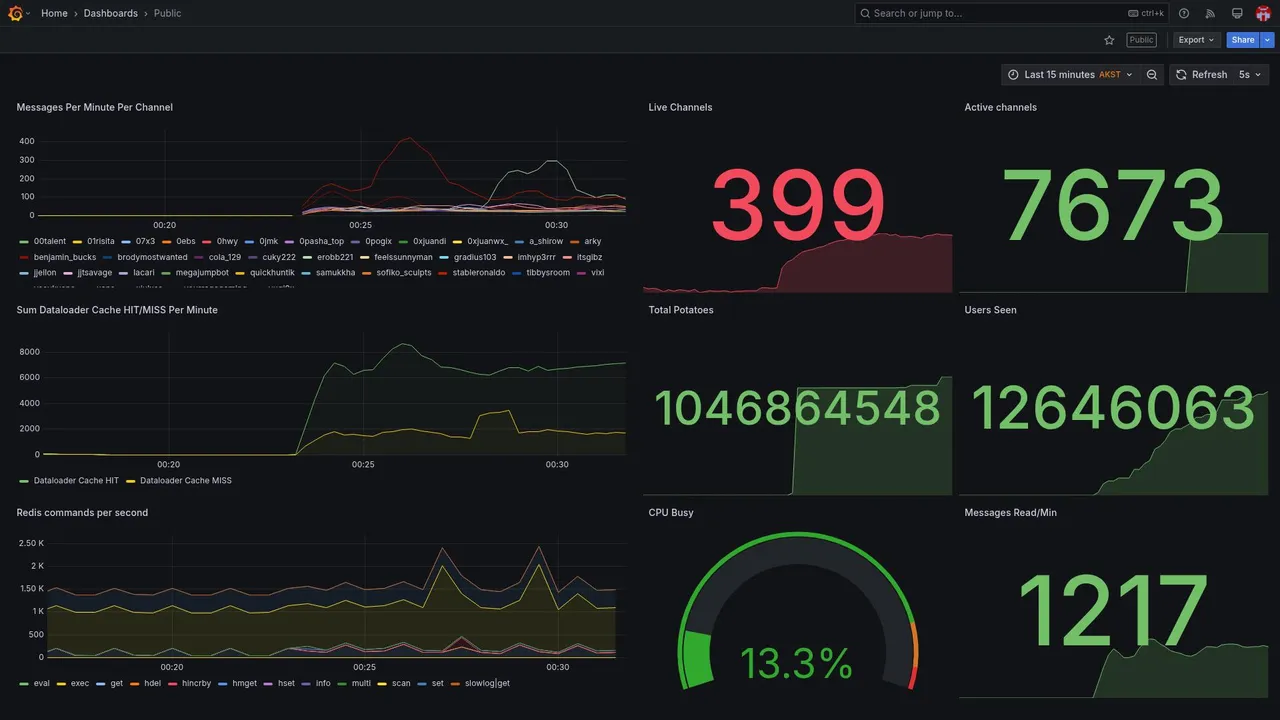Click the monitor icon in top bar
1280x720 pixels.
point(1237,13)
